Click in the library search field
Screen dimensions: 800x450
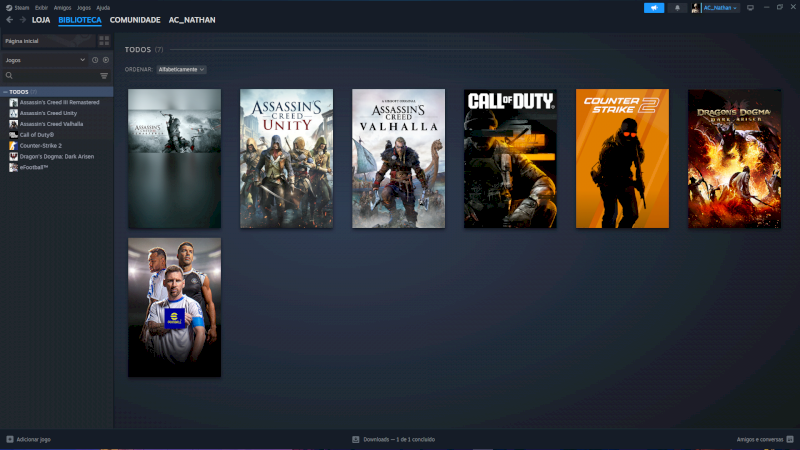click(x=56, y=76)
